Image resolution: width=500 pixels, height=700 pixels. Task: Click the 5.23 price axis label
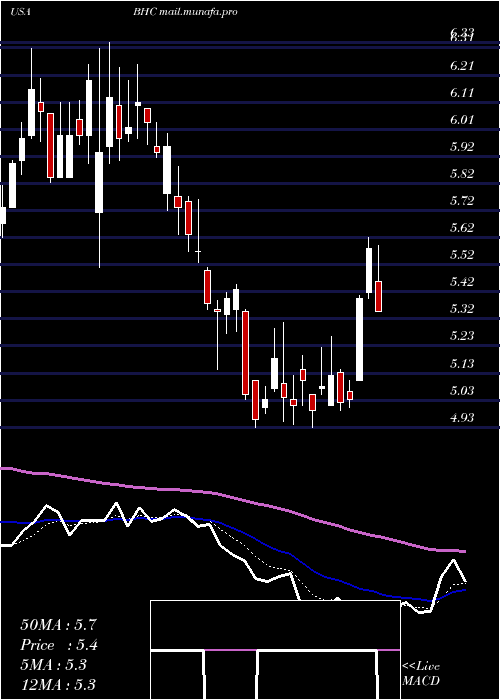[462, 336]
